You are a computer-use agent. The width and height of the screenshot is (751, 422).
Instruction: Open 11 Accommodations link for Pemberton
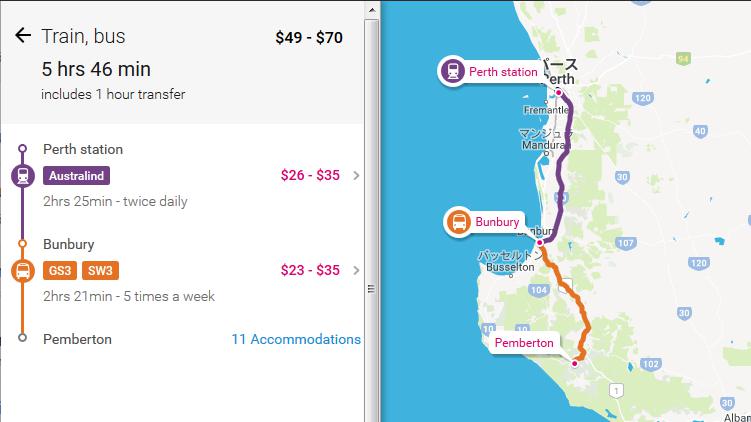point(296,339)
